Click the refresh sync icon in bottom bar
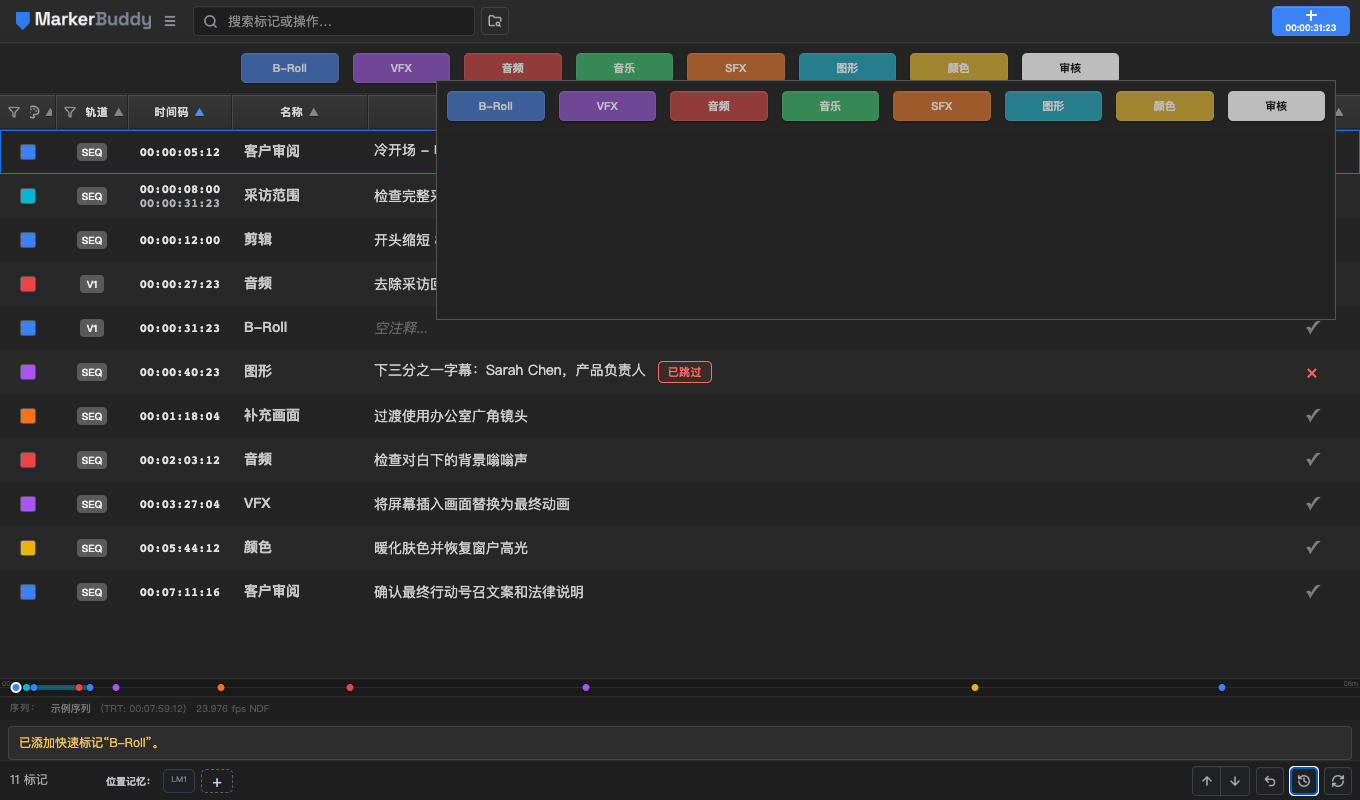 click(1338, 781)
